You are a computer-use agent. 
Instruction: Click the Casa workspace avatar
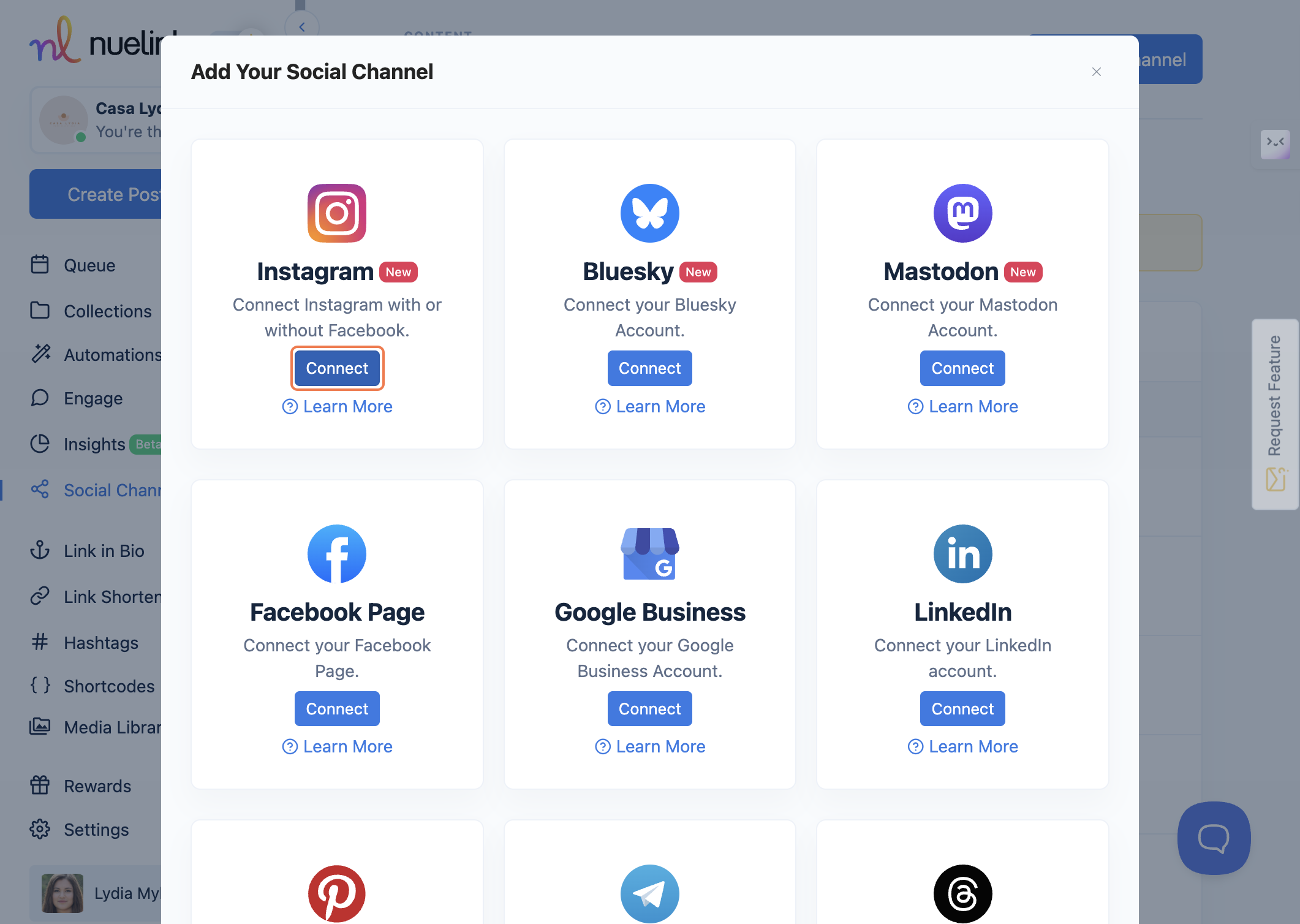pos(64,120)
